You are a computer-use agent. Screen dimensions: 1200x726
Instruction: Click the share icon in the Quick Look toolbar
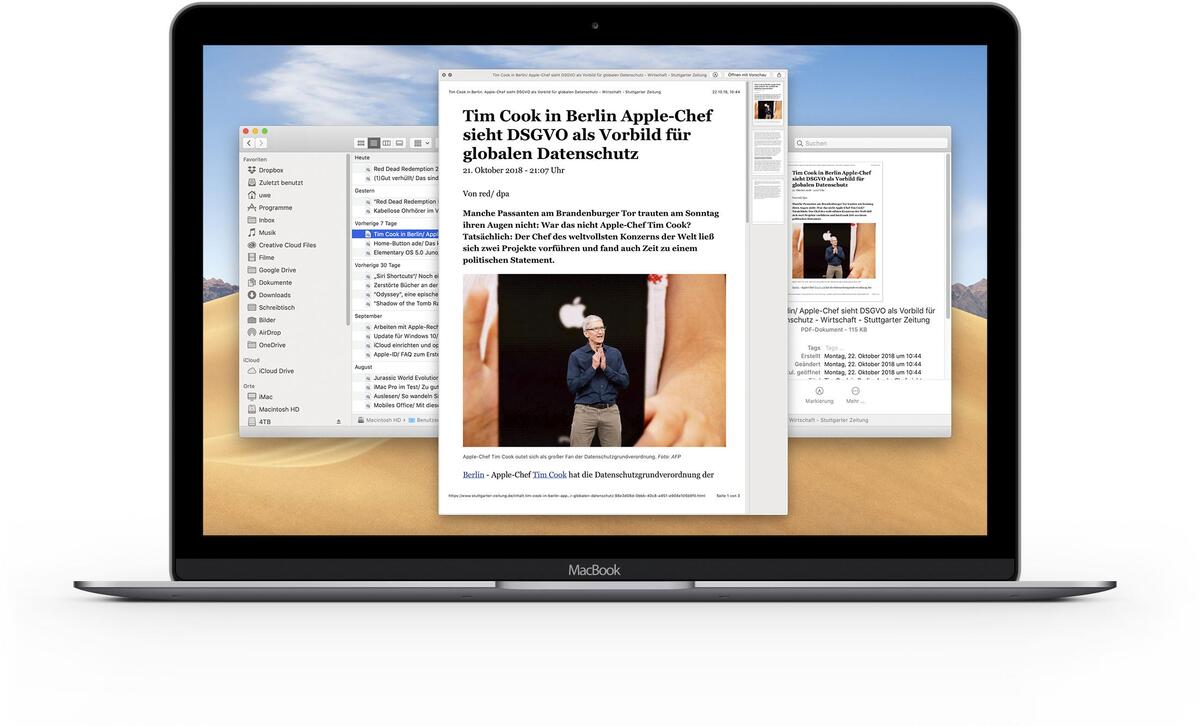pos(780,75)
